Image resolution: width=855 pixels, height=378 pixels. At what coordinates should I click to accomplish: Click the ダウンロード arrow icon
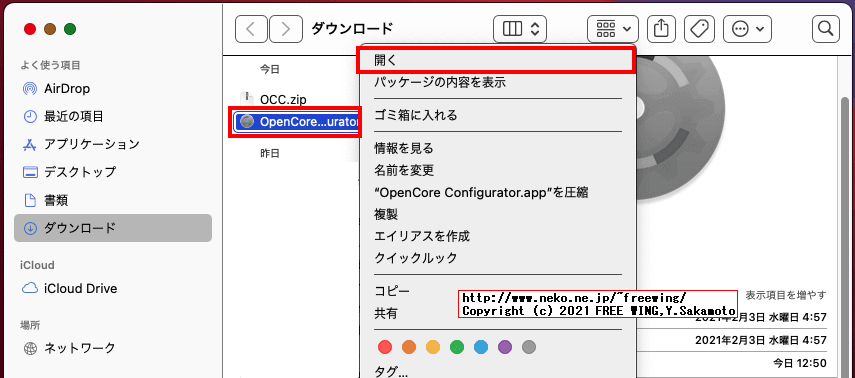pyautogui.click(x=30, y=228)
